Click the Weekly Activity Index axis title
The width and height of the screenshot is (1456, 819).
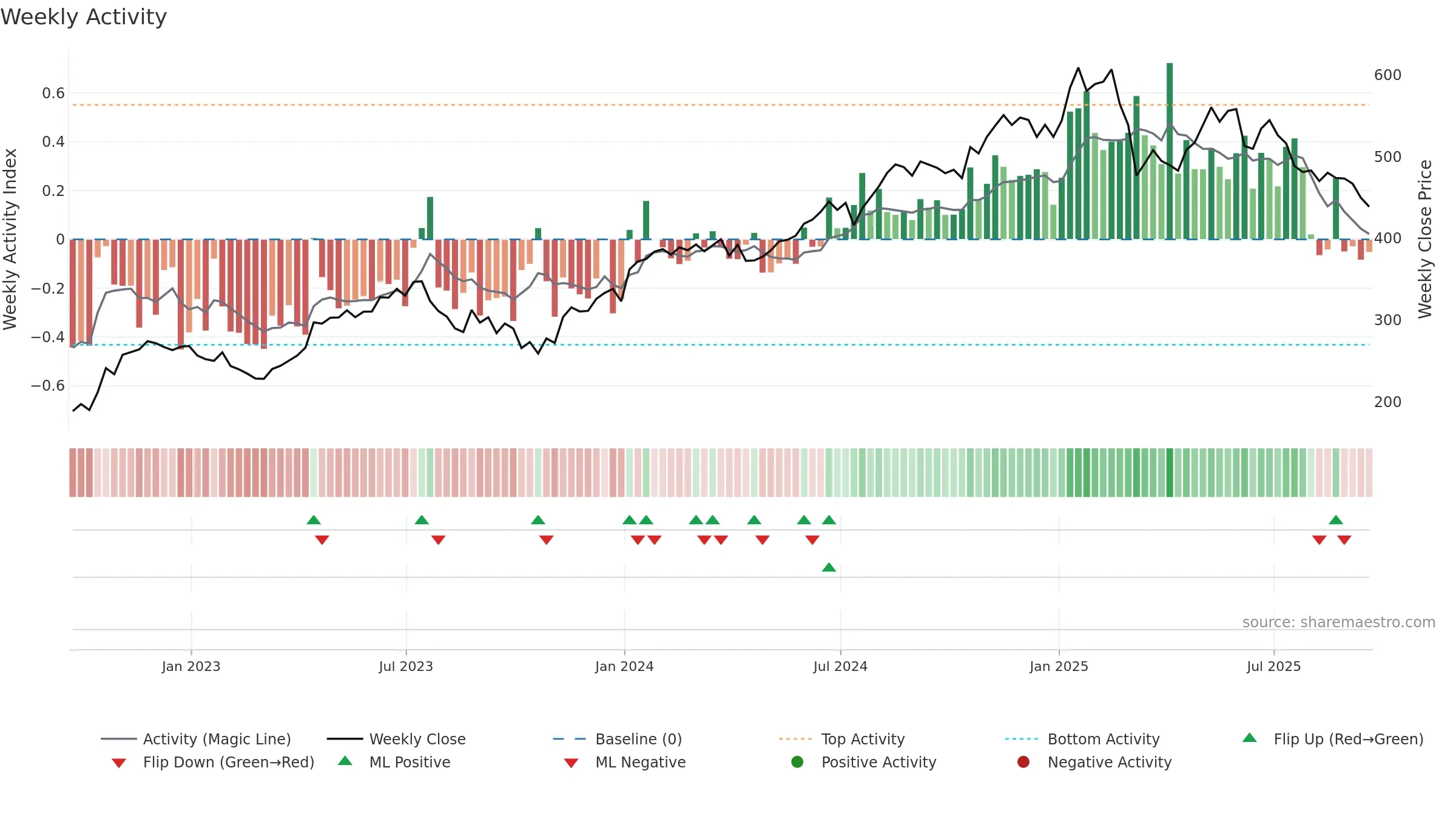pos(10,239)
